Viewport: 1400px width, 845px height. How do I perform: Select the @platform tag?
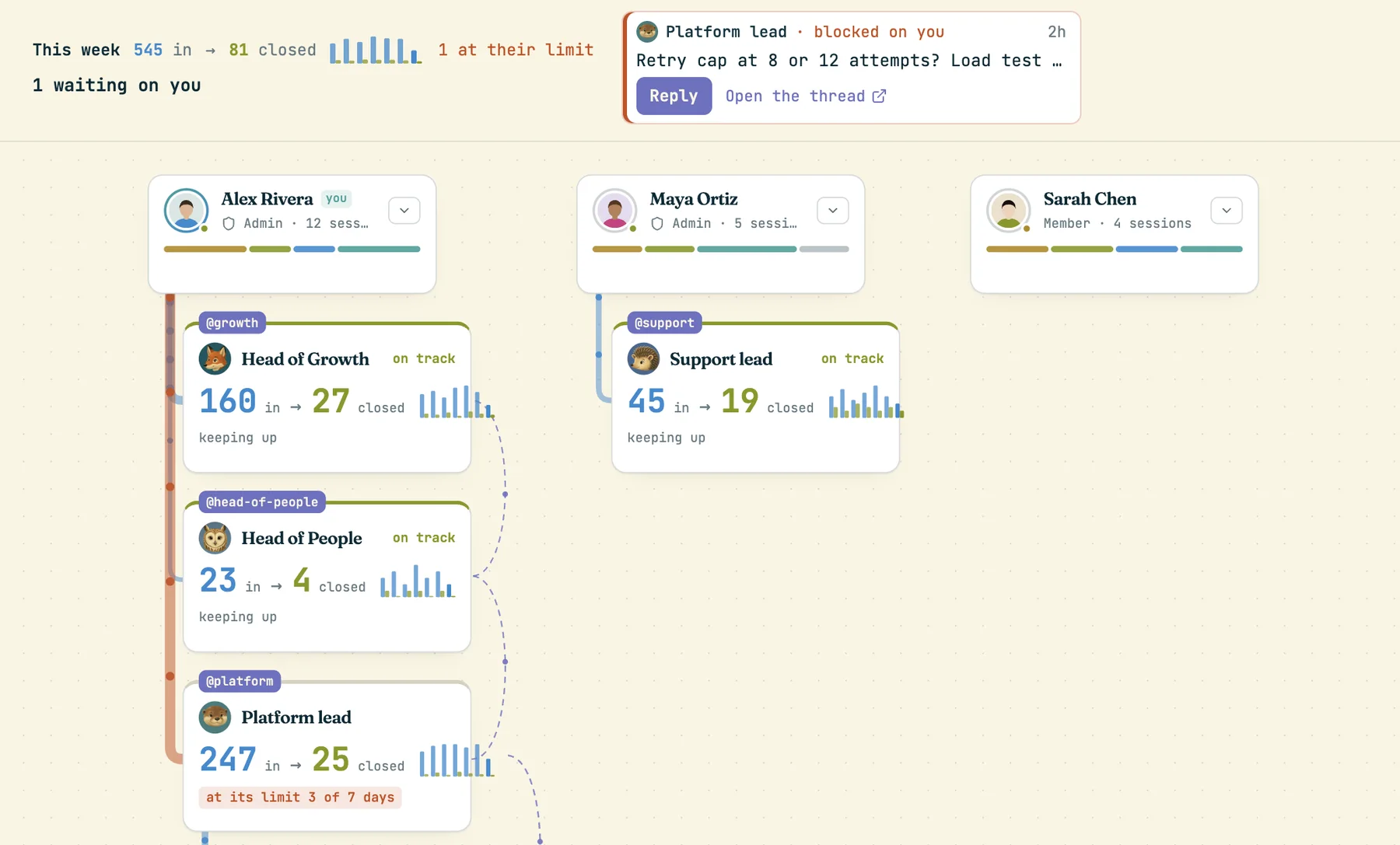(240, 681)
